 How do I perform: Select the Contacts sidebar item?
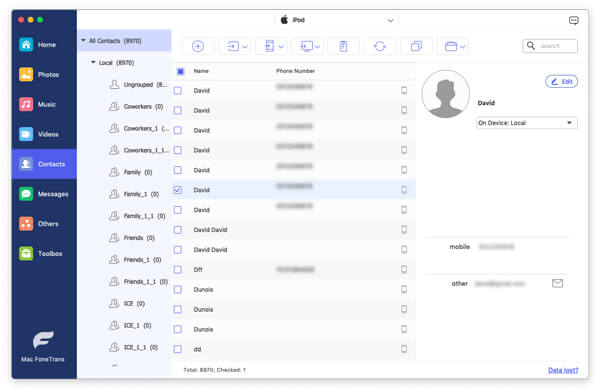pos(44,164)
